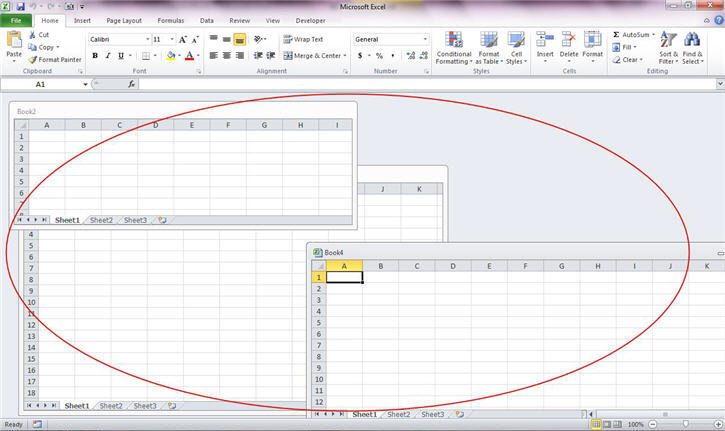Click the zoom slider handle
This screenshot has width=725, height=431.
[685, 424]
